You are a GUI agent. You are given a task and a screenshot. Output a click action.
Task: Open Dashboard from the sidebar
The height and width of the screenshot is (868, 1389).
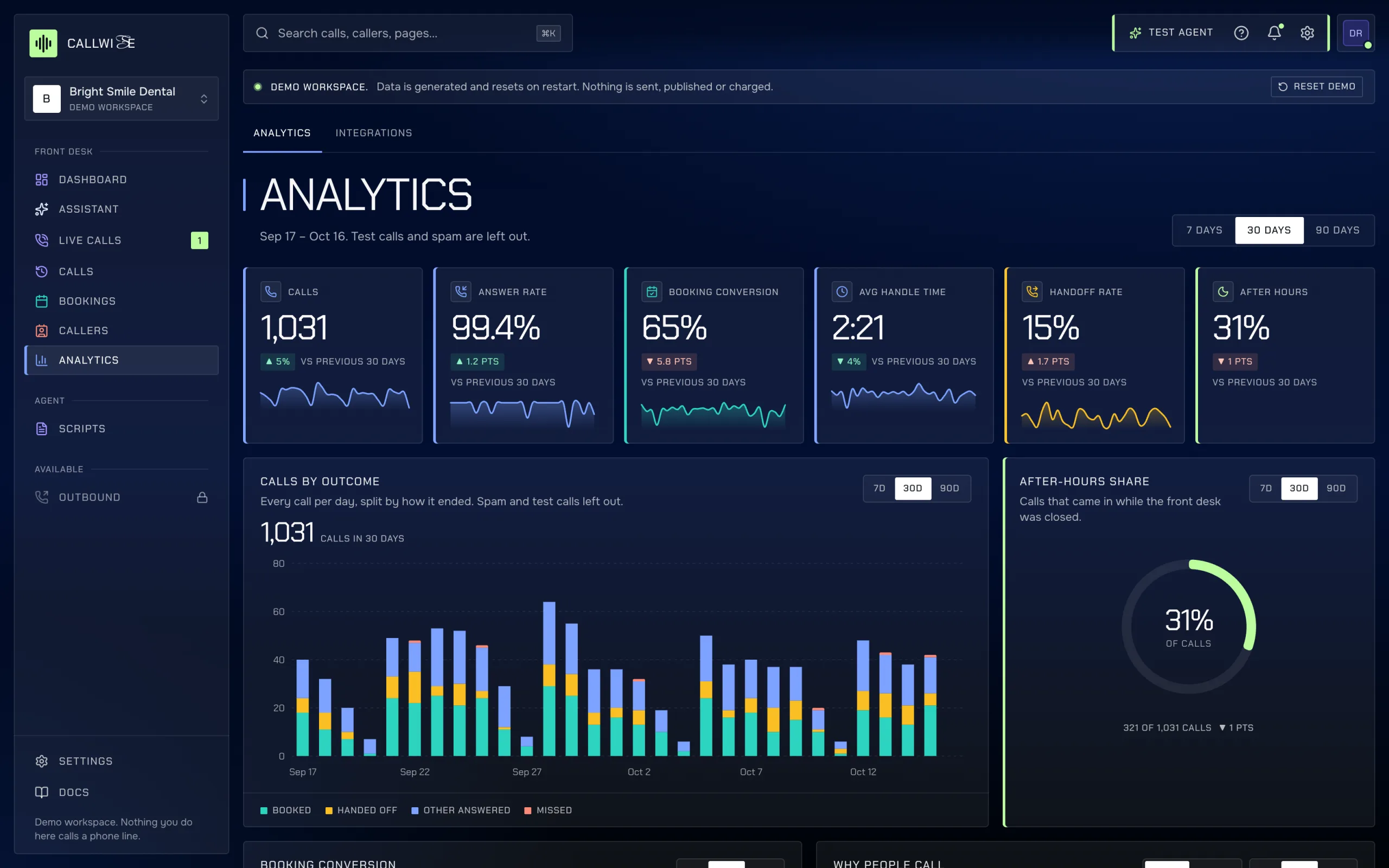pos(121,180)
